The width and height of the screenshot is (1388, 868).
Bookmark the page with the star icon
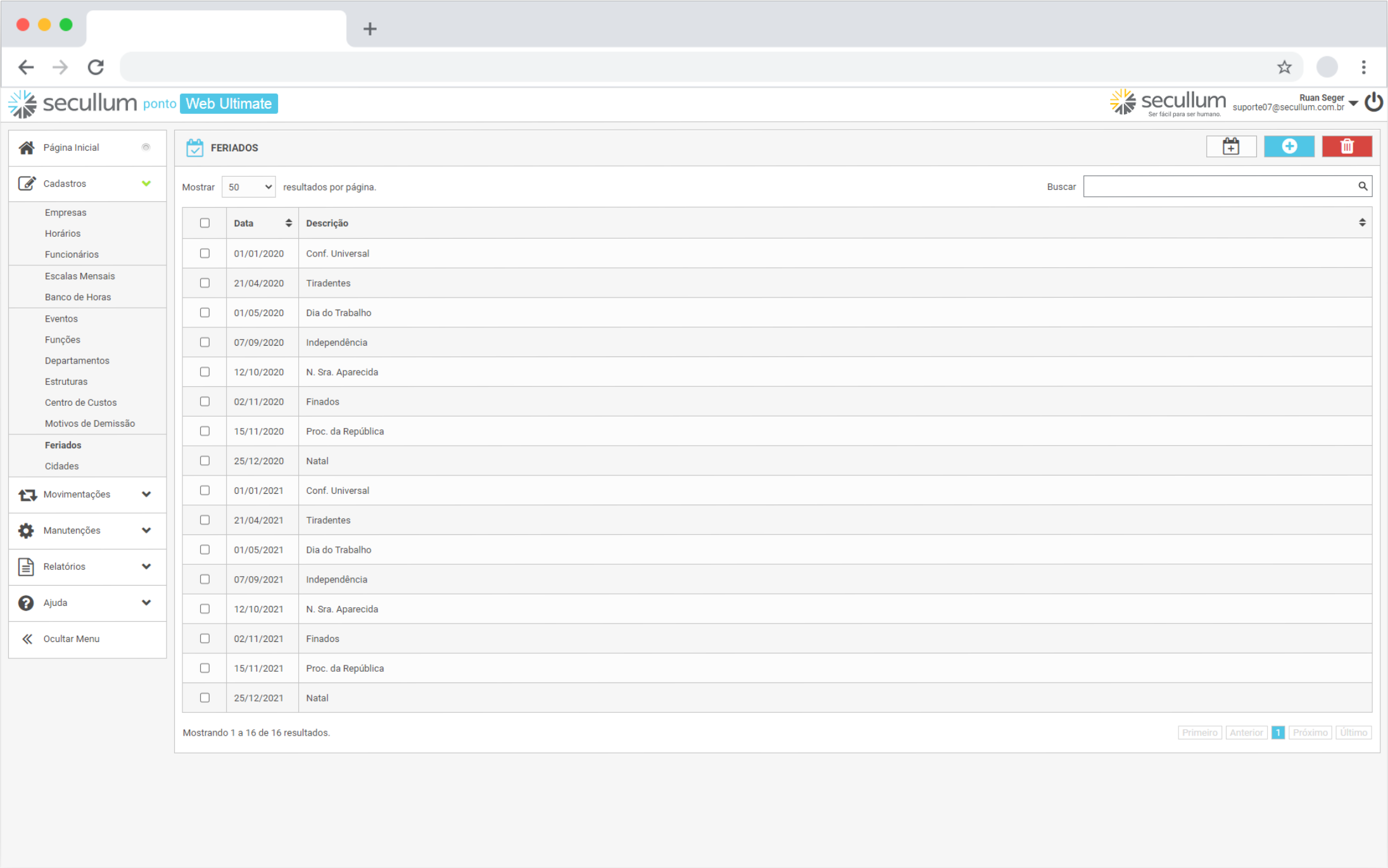click(x=1284, y=67)
